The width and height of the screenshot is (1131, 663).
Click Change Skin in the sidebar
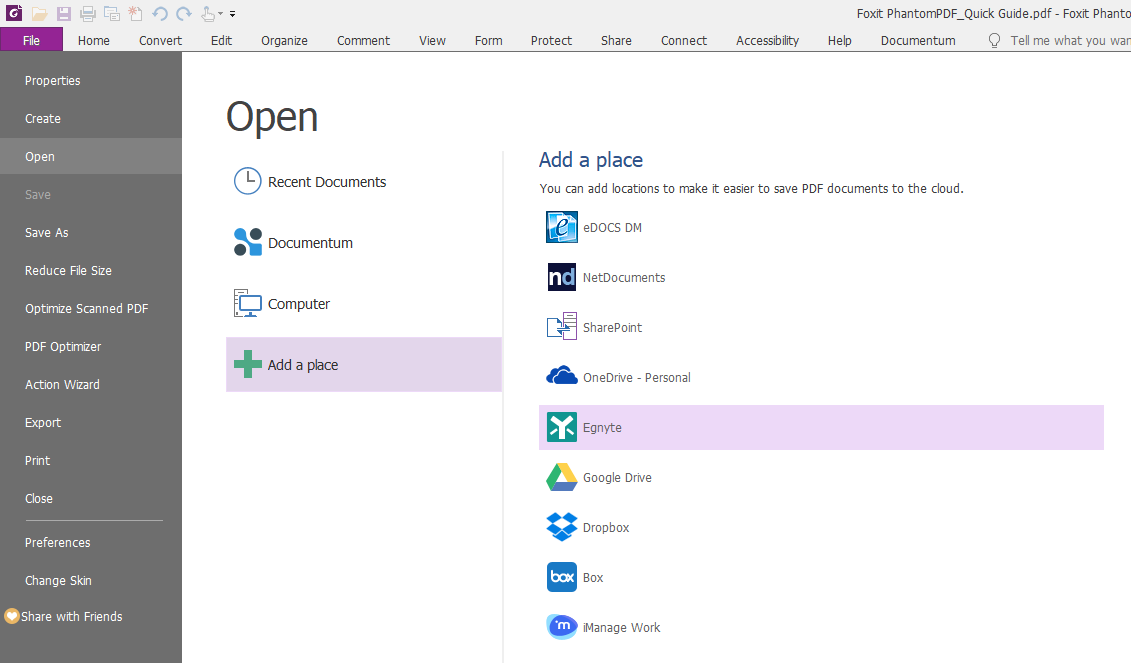pyautogui.click(x=58, y=580)
